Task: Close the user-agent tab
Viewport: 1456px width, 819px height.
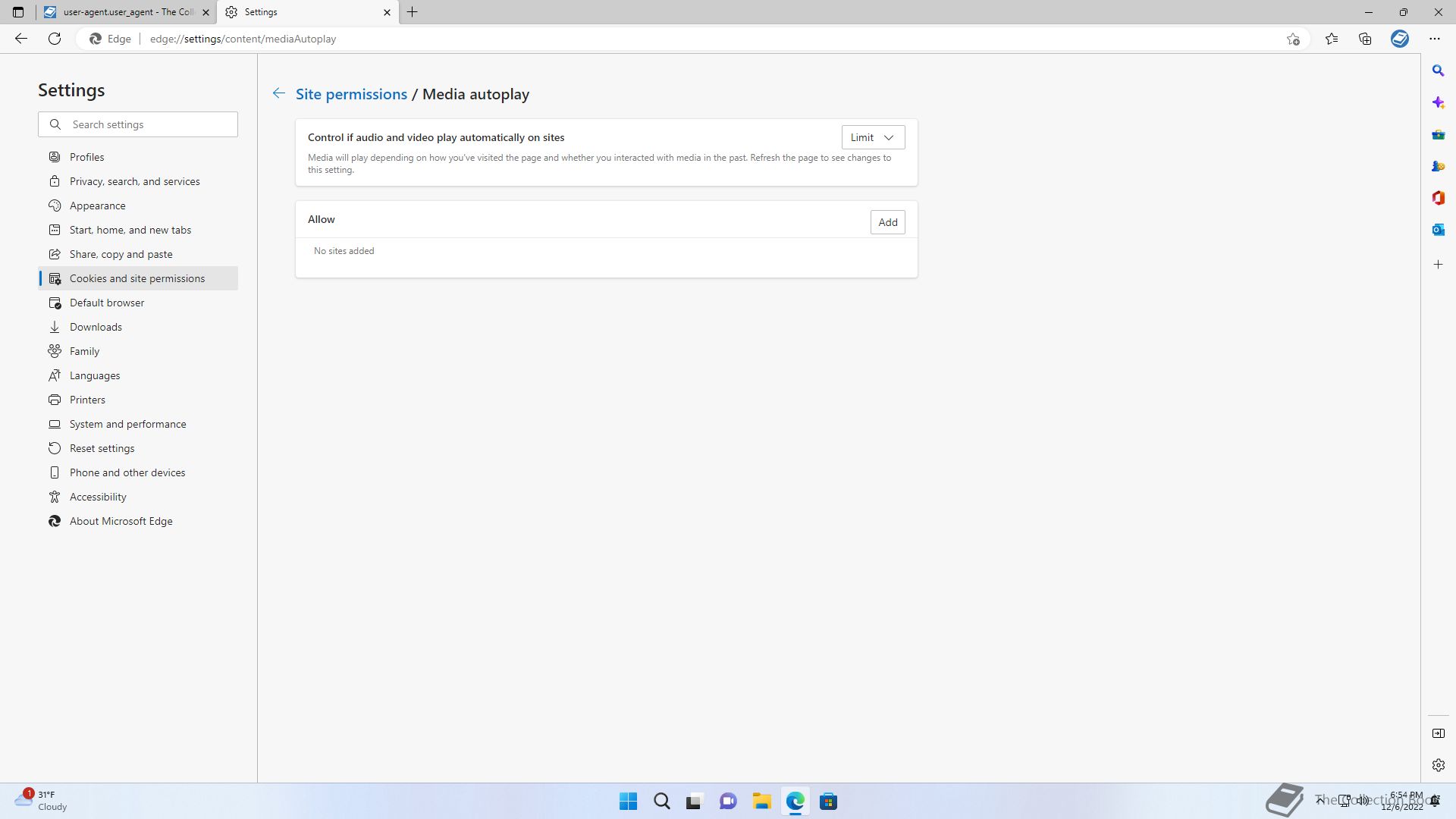Action: pos(206,12)
